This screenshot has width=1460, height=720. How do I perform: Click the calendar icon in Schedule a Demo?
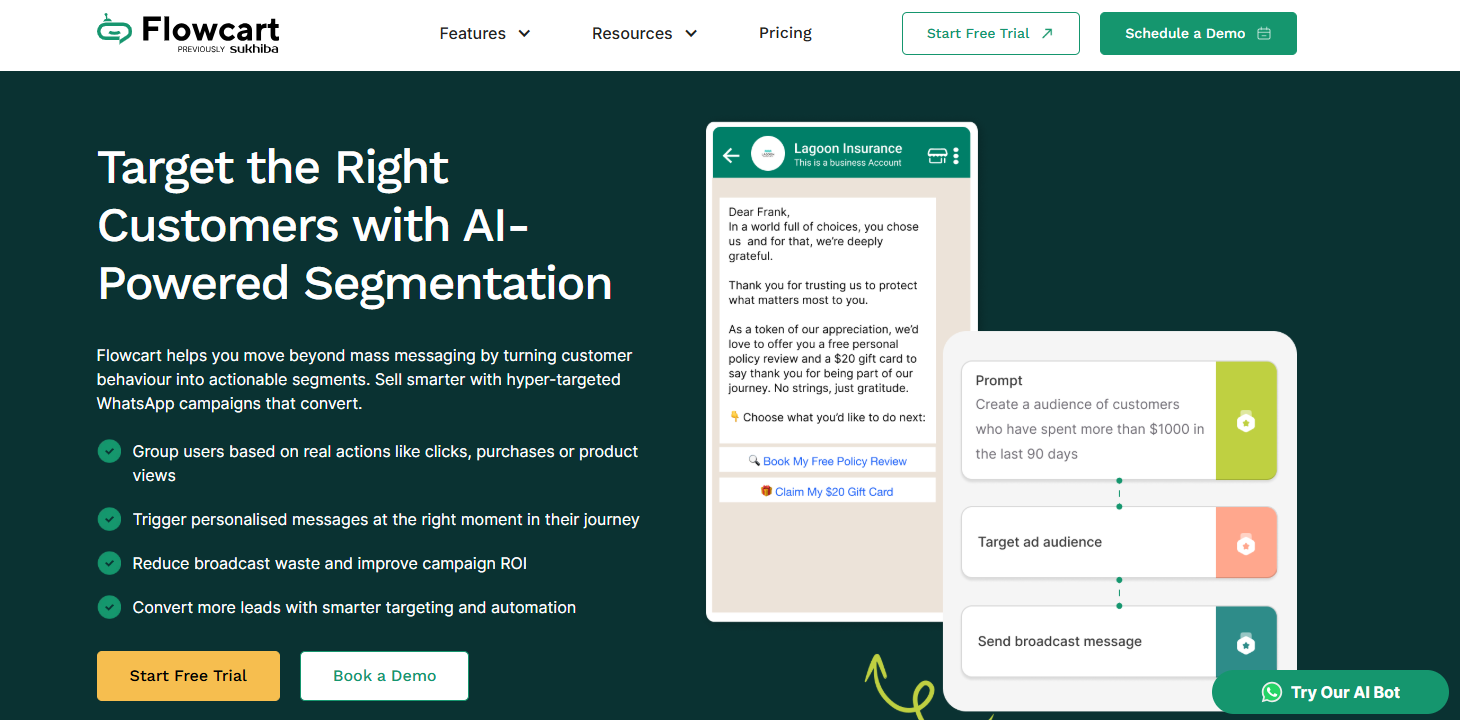coord(1264,33)
